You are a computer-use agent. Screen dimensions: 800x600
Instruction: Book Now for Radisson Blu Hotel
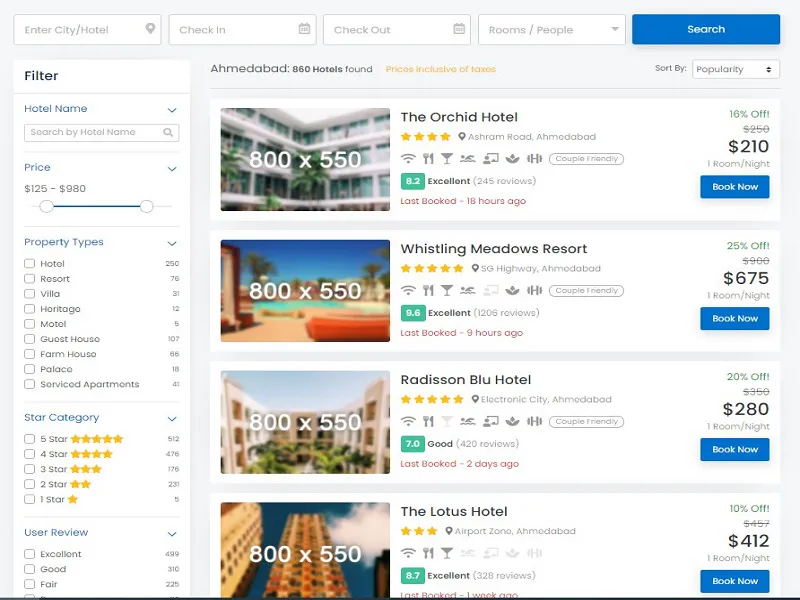pos(735,449)
